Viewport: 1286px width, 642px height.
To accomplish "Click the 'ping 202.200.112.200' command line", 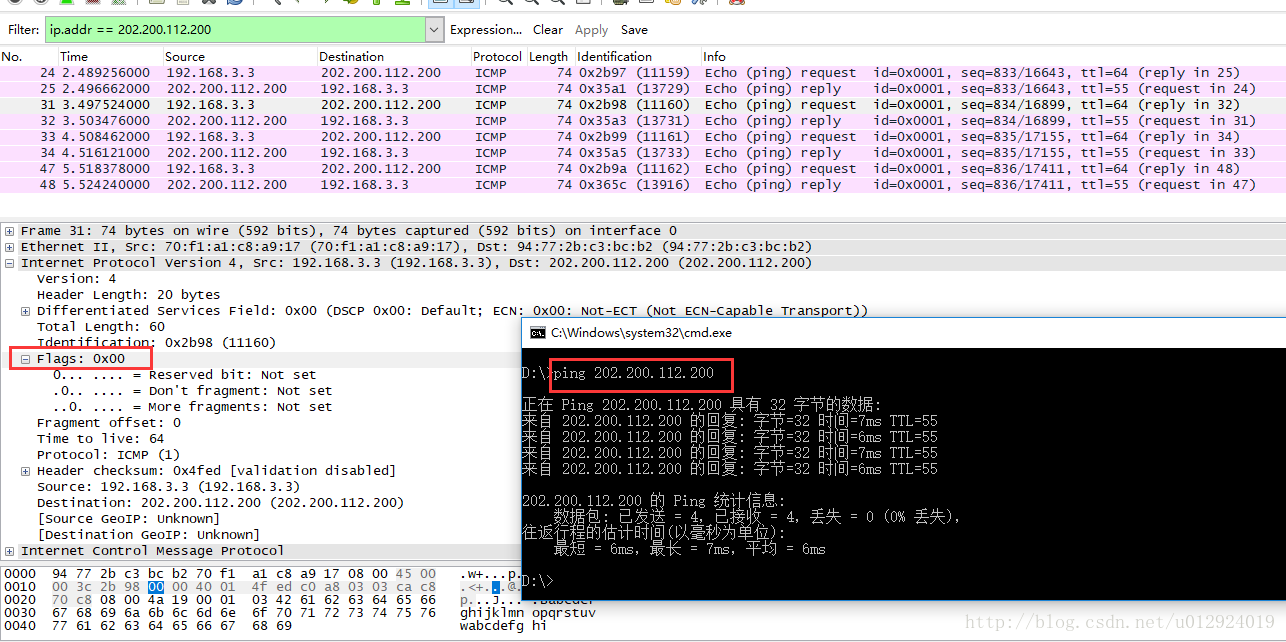I will [x=634, y=373].
